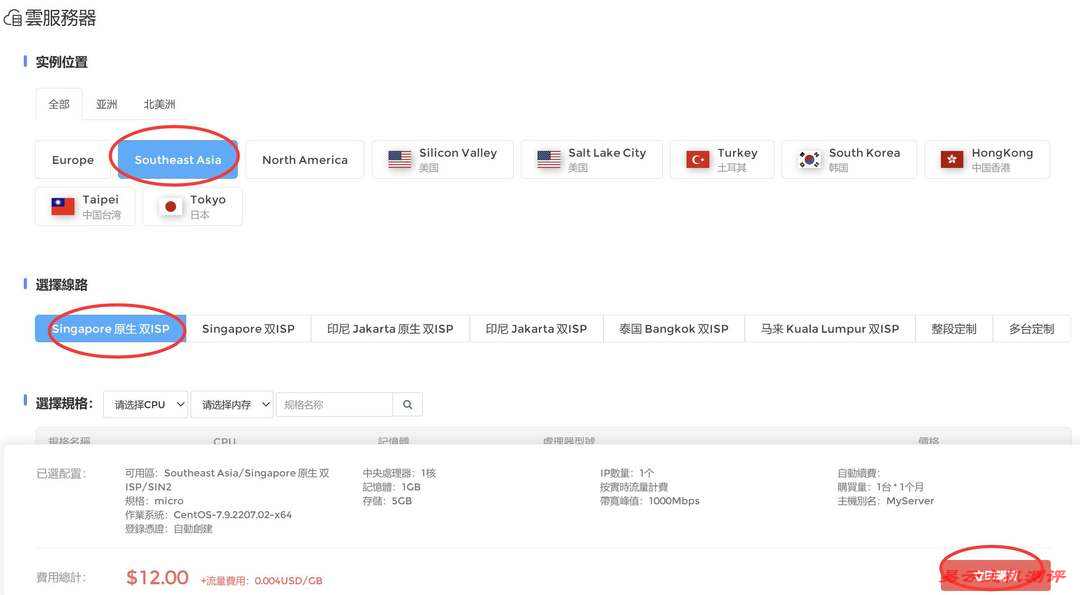Click the 规格名称 search field
Image resolution: width=1080 pixels, height=595 pixels.
point(334,405)
